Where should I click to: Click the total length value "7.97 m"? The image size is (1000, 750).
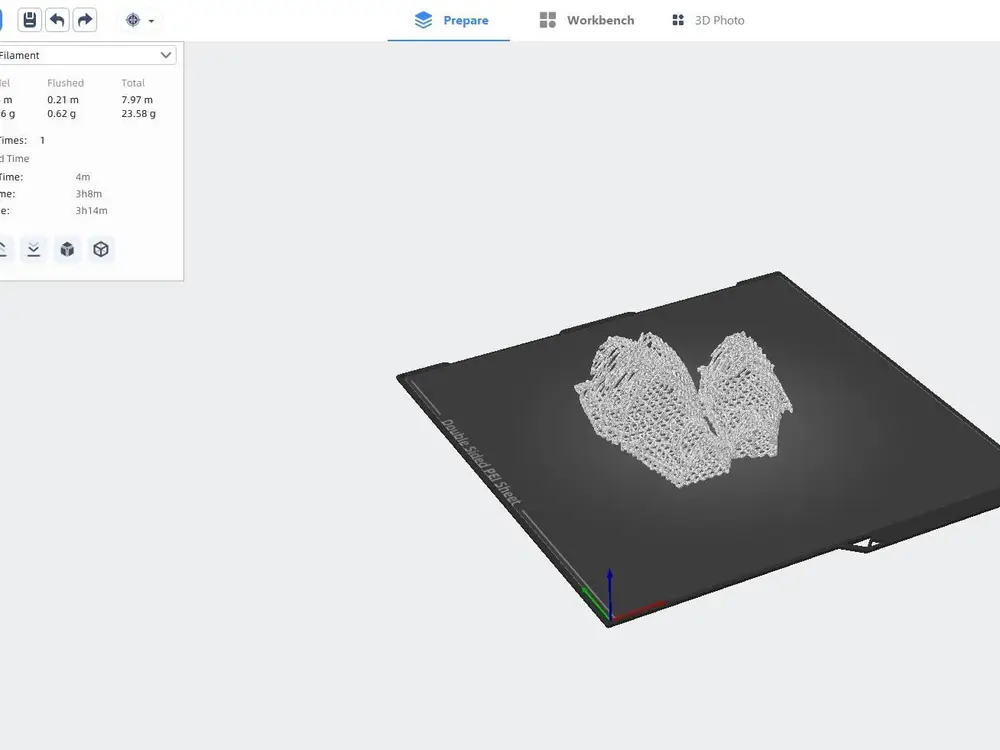pyautogui.click(x=137, y=99)
